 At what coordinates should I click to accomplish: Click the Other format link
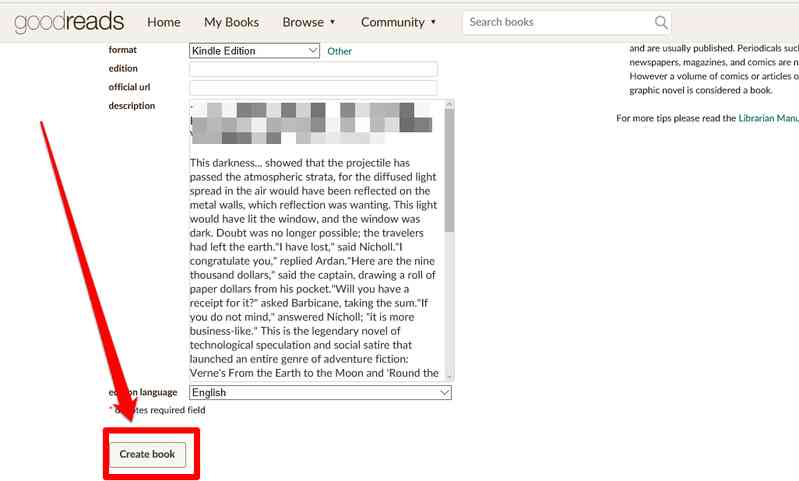coord(339,51)
